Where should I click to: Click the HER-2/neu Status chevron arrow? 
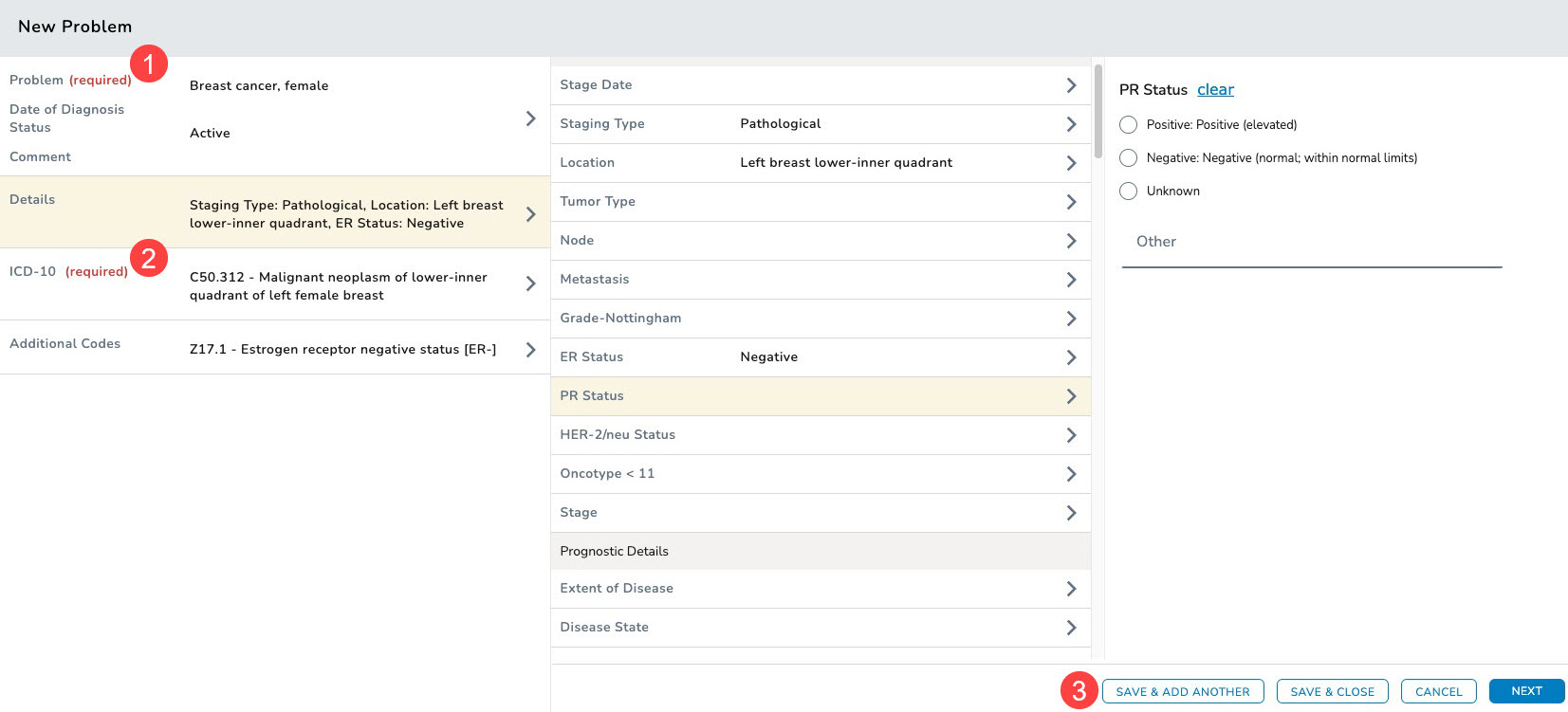tap(1071, 435)
